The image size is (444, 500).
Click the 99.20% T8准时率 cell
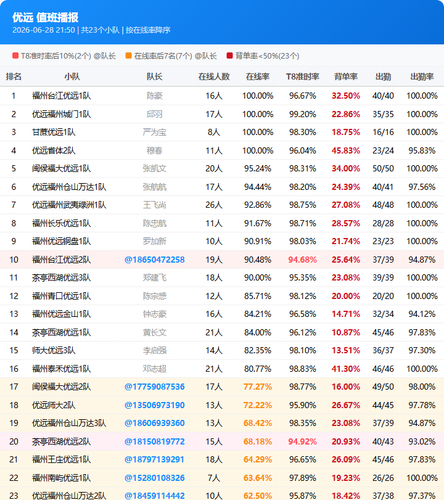[x=303, y=114]
